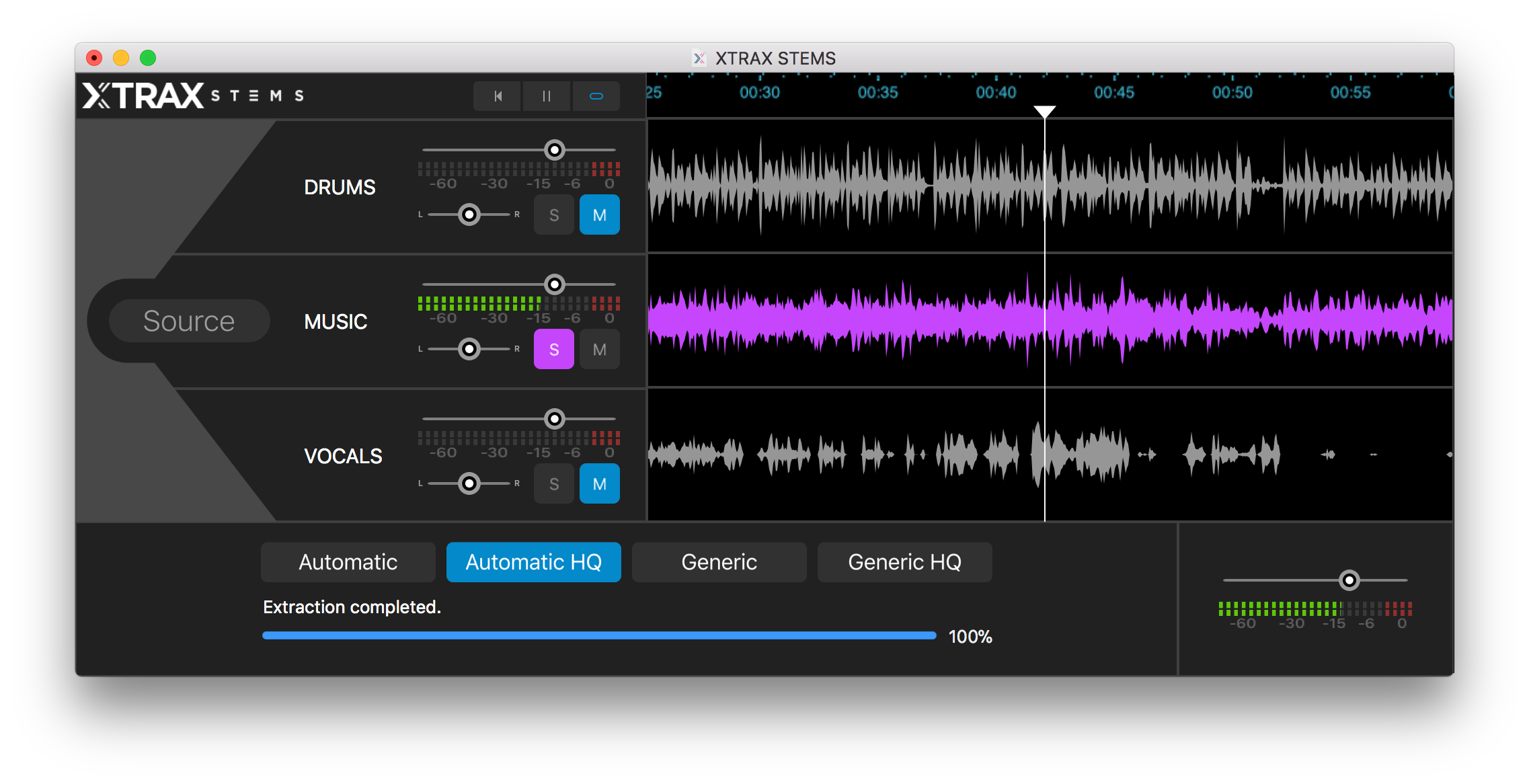This screenshot has width=1529, height=784.
Task: Click the gray DRUMS waveform
Action: click(x=1050, y=186)
